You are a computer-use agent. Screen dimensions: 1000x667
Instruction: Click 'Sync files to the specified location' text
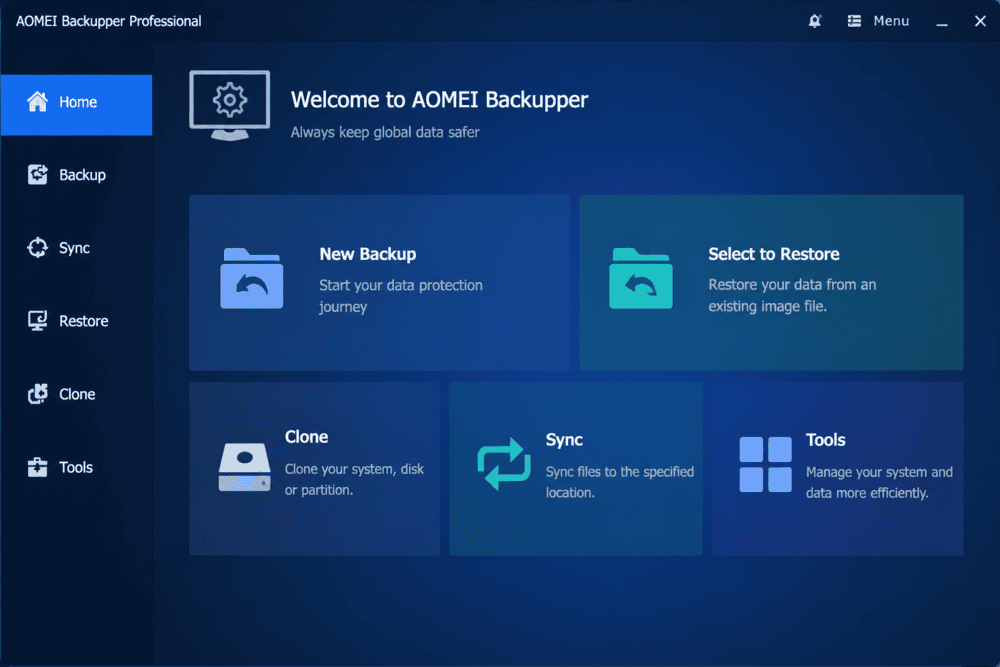click(x=619, y=481)
